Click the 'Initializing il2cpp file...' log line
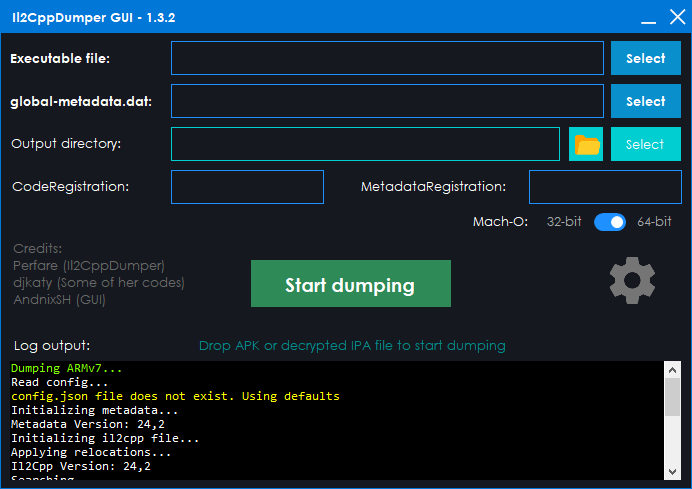The height and width of the screenshot is (489, 692). coord(105,438)
